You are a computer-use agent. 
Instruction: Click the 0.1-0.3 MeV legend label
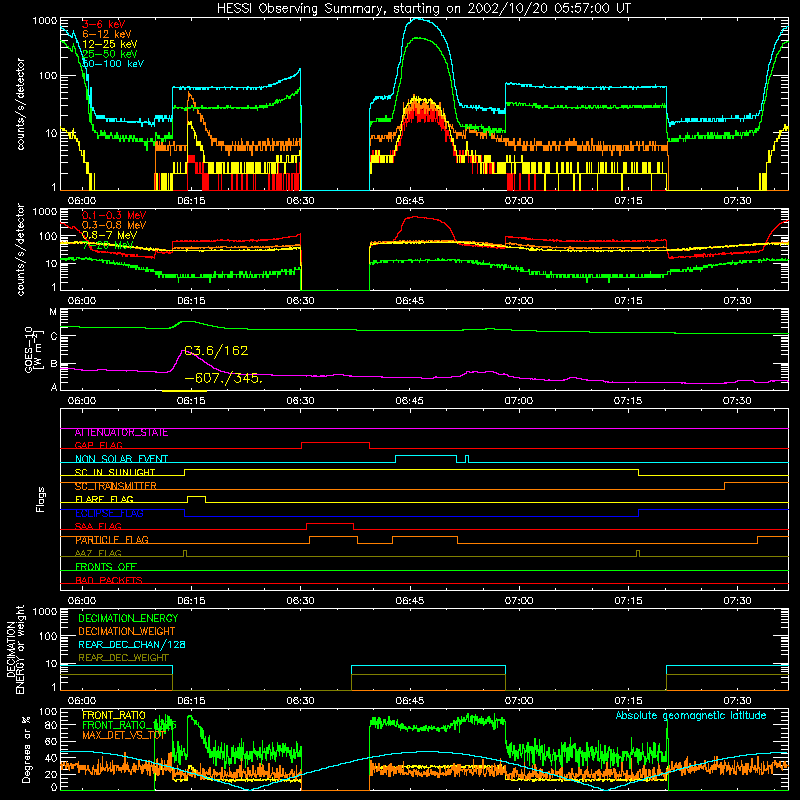[x=114, y=215]
